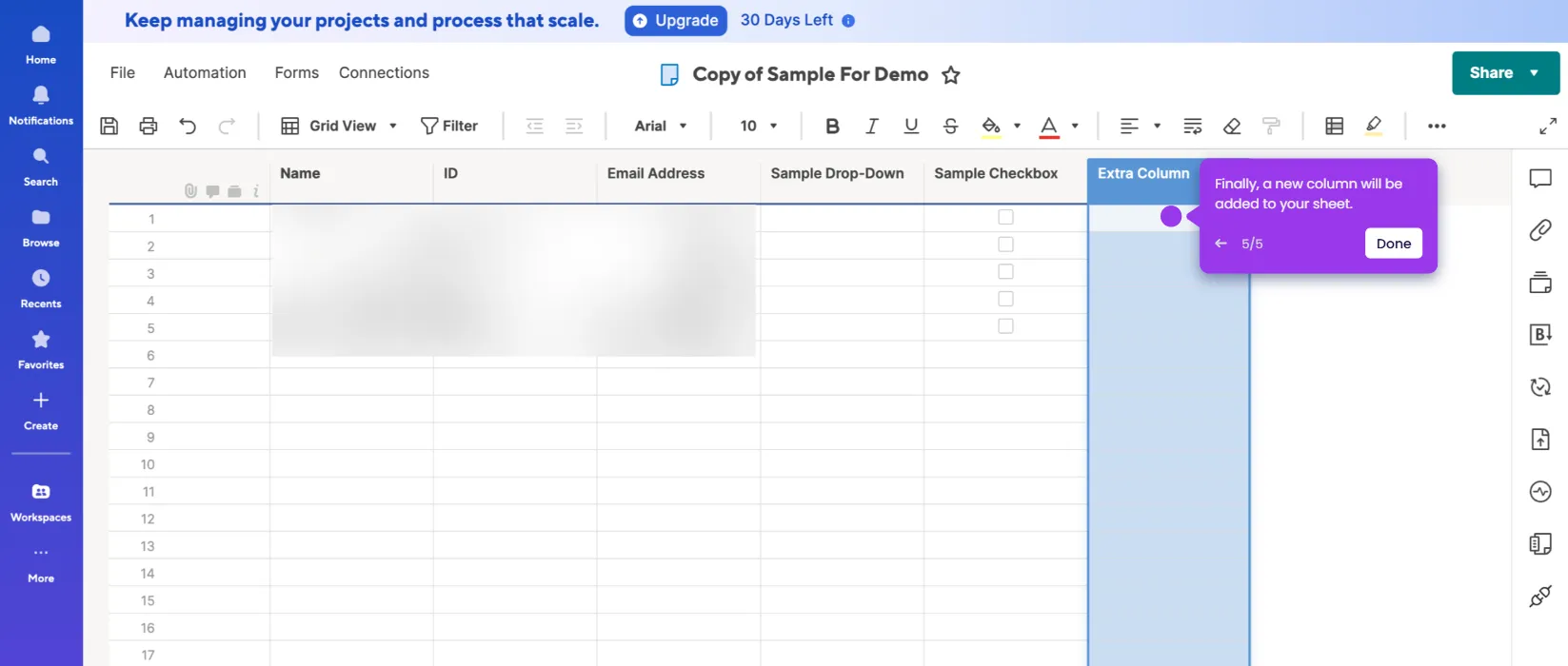Click Create plus in sidebar

click(41, 409)
